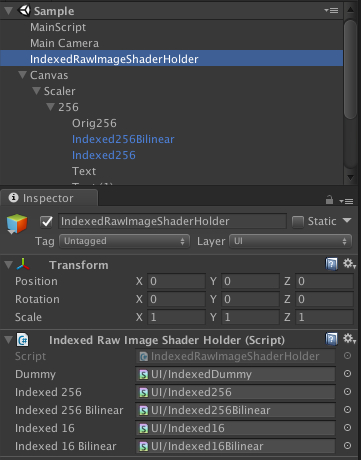Click the UI/Indexed16Bilinear shader reference
361x460 pixels.
(x=235, y=446)
